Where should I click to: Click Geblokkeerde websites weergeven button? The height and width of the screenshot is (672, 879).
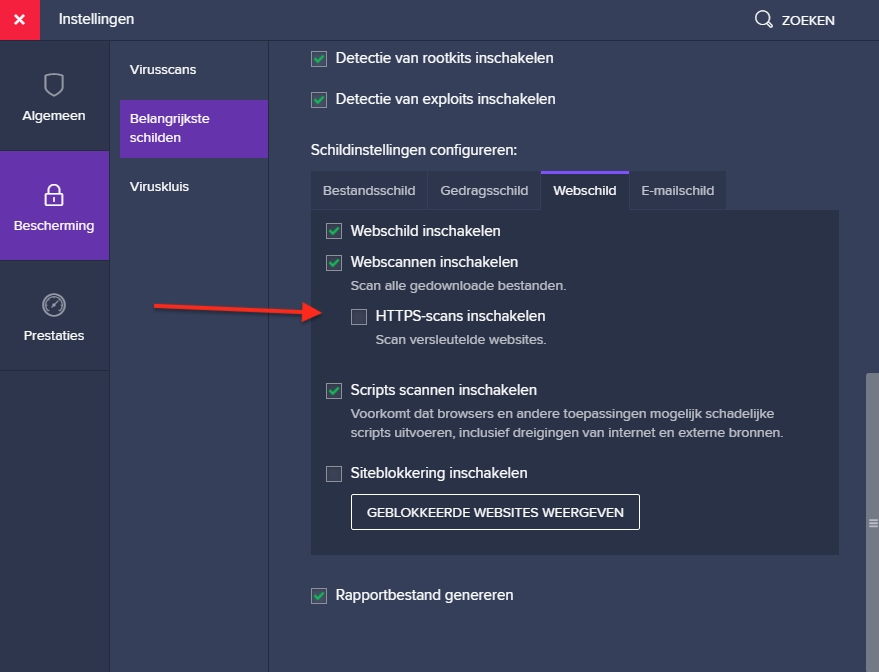tap(495, 512)
